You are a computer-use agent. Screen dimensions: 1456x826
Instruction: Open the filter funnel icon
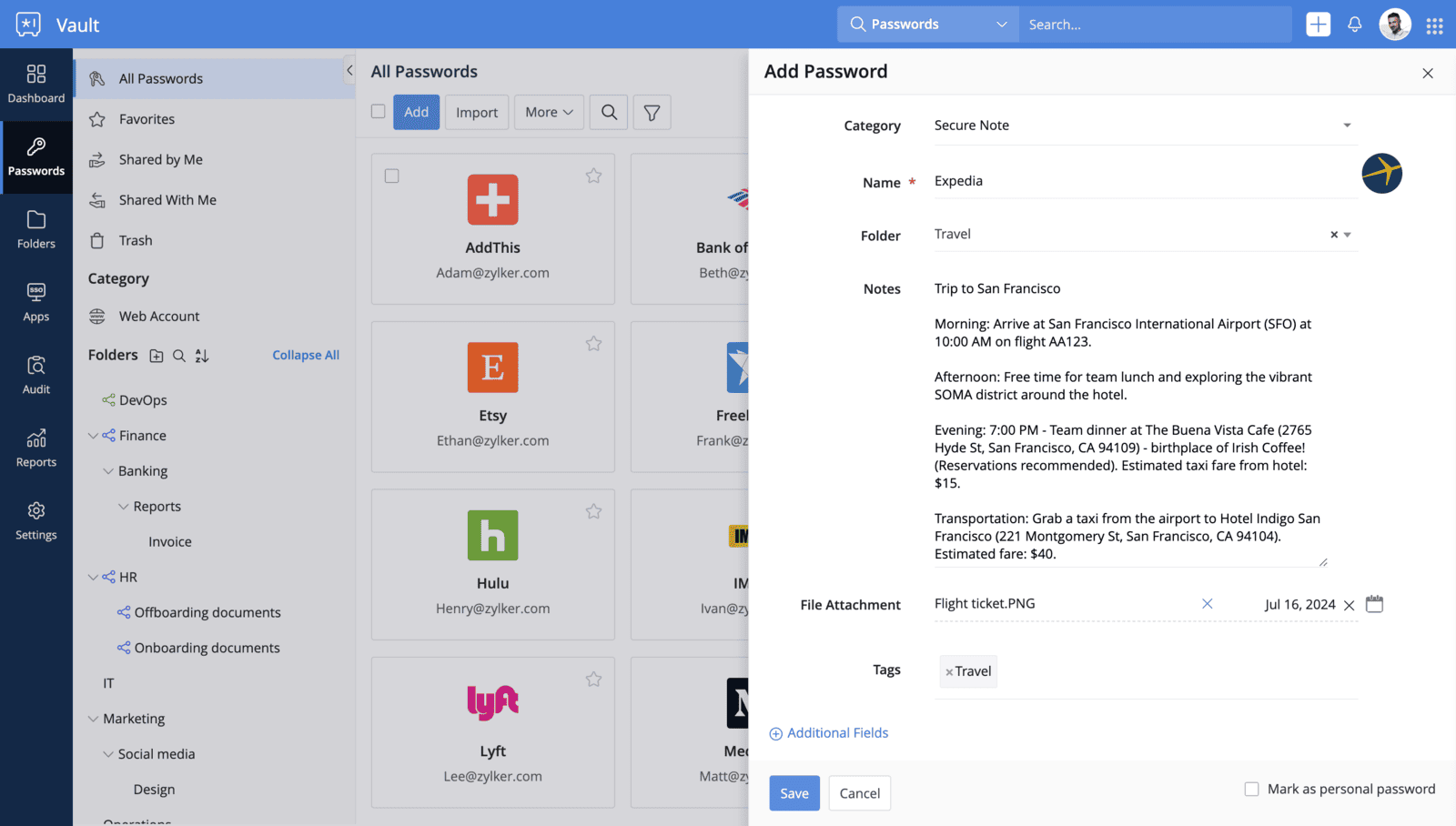point(652,112)
